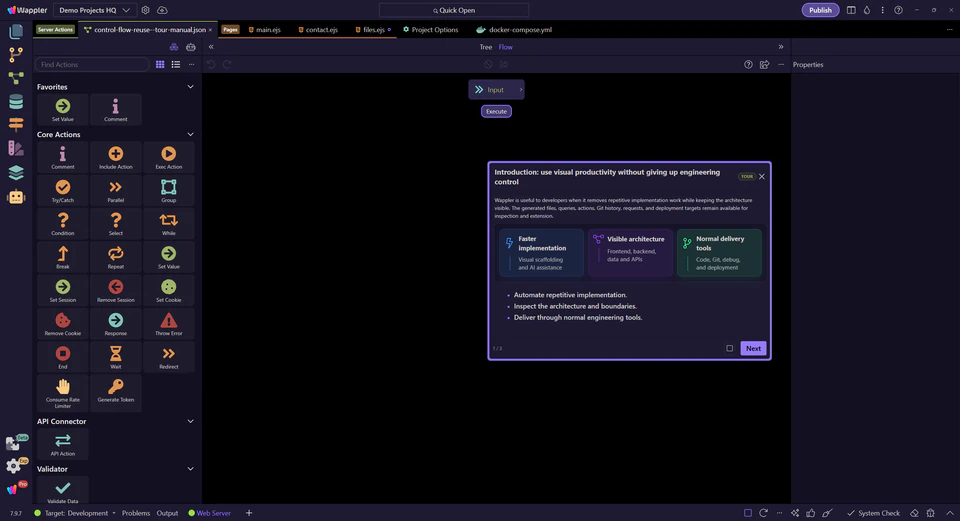Click the Execute button under Input

click(496, 111)
